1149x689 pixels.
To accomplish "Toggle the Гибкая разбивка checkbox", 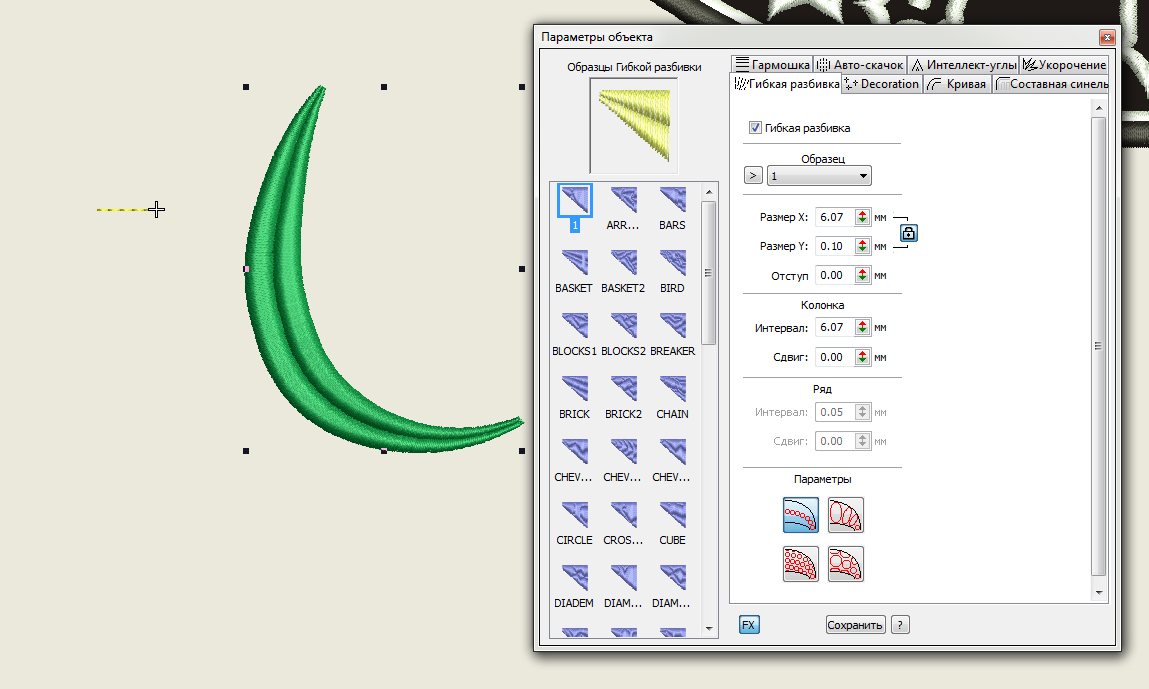I will click(755, 128).
